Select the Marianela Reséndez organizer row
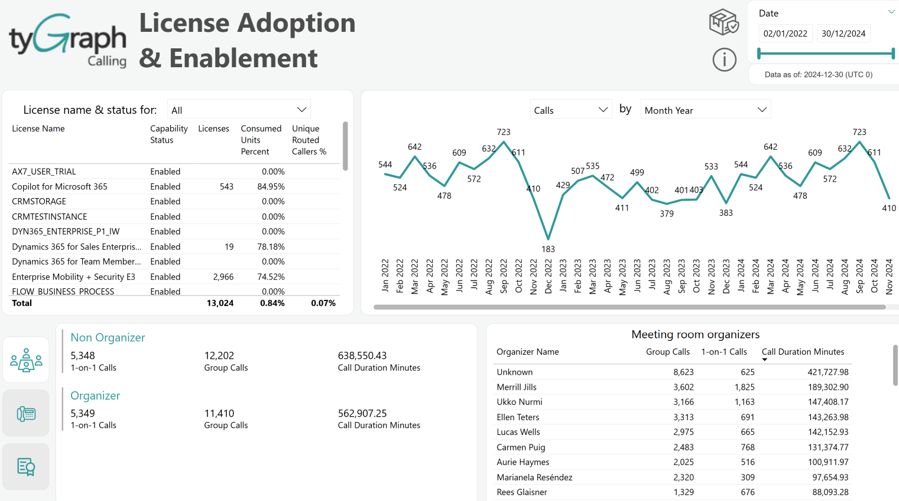899x501 pixels. [673, 477]
